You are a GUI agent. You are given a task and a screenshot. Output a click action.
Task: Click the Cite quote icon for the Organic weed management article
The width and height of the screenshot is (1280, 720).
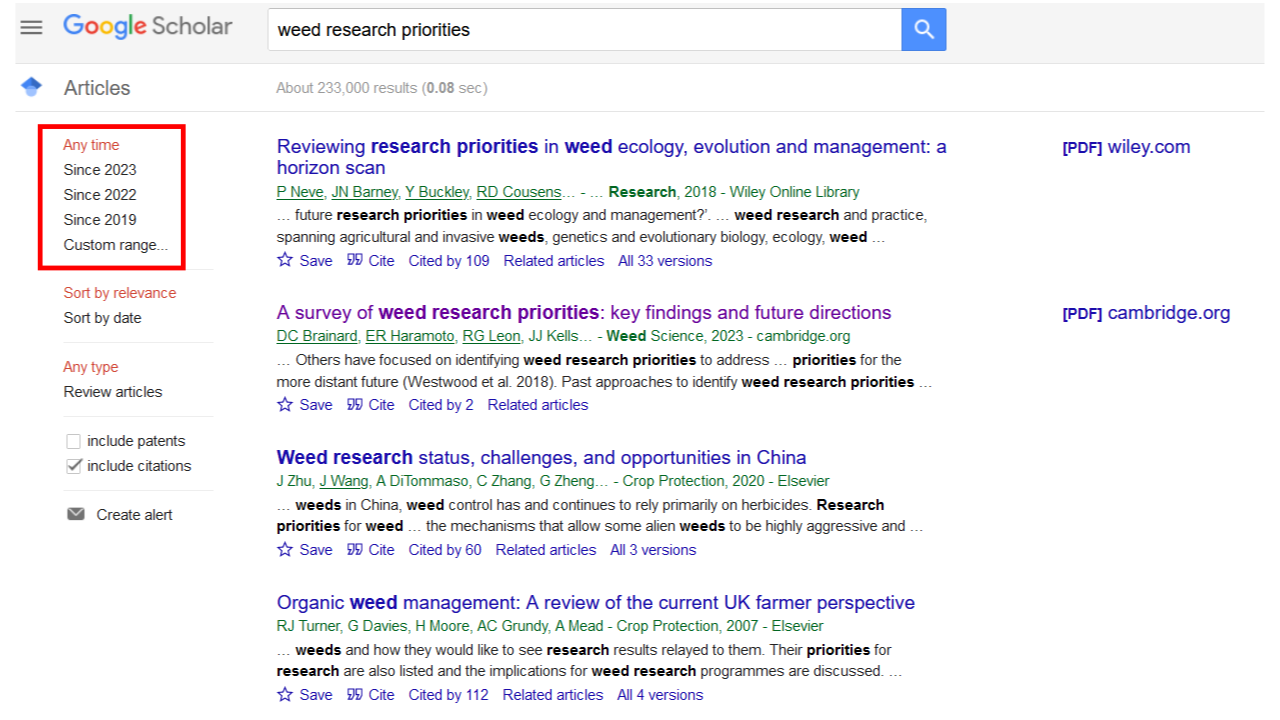pyautogui.click(x=355, y=694)
